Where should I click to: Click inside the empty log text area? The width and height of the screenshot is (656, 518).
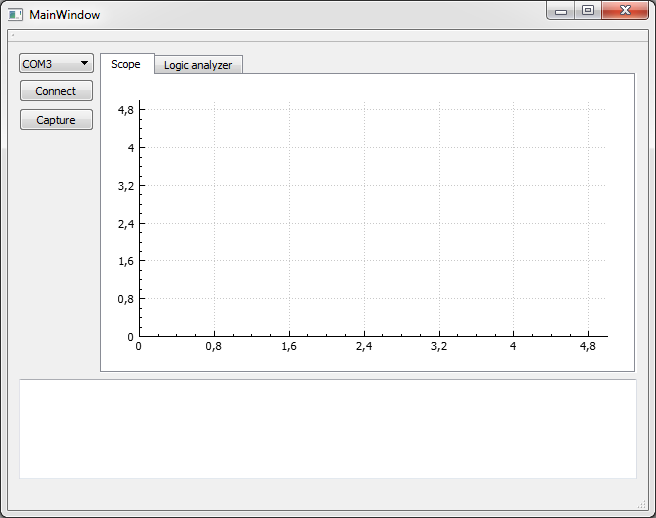coord(328,429)
